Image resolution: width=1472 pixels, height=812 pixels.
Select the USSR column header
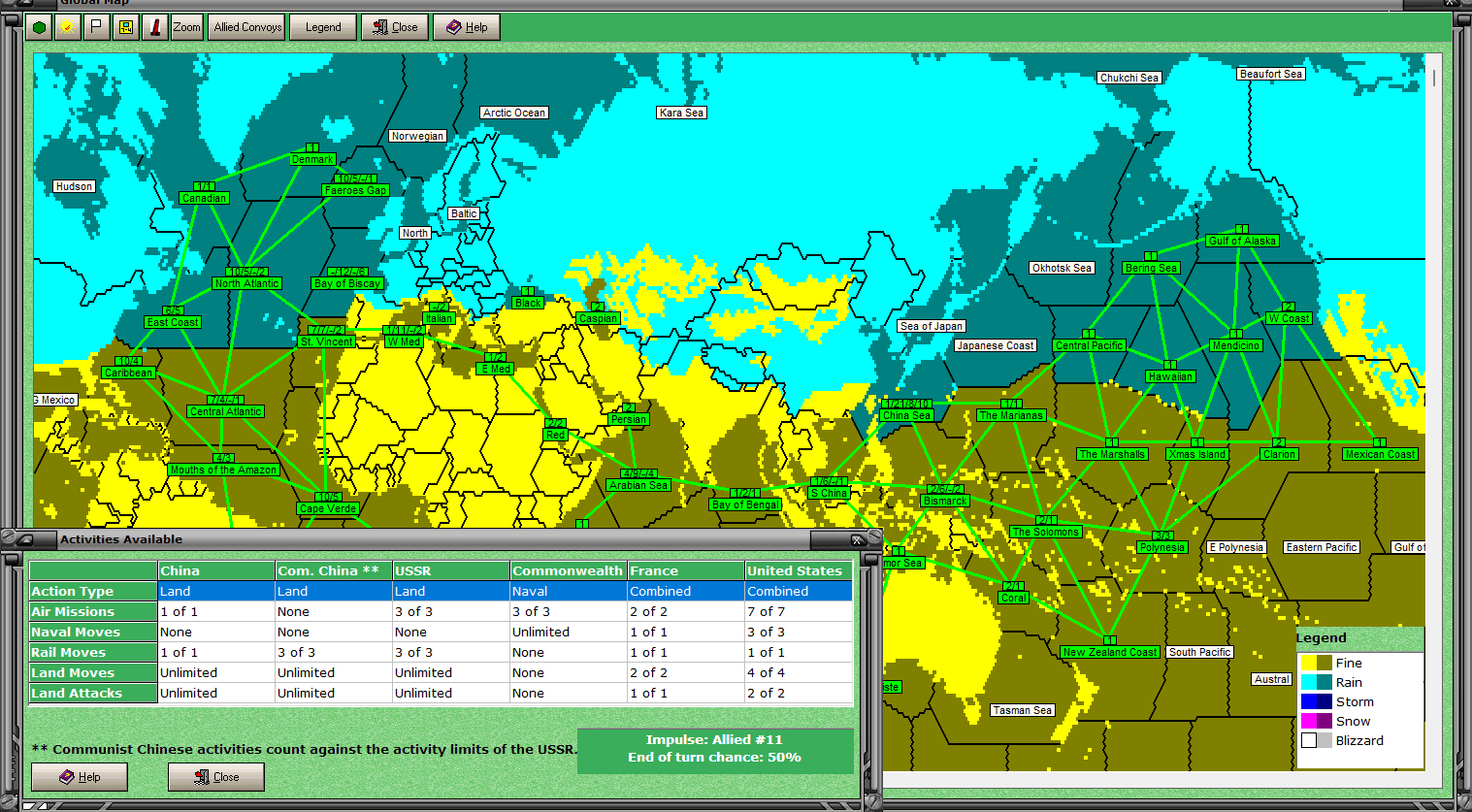pos(451,570)
